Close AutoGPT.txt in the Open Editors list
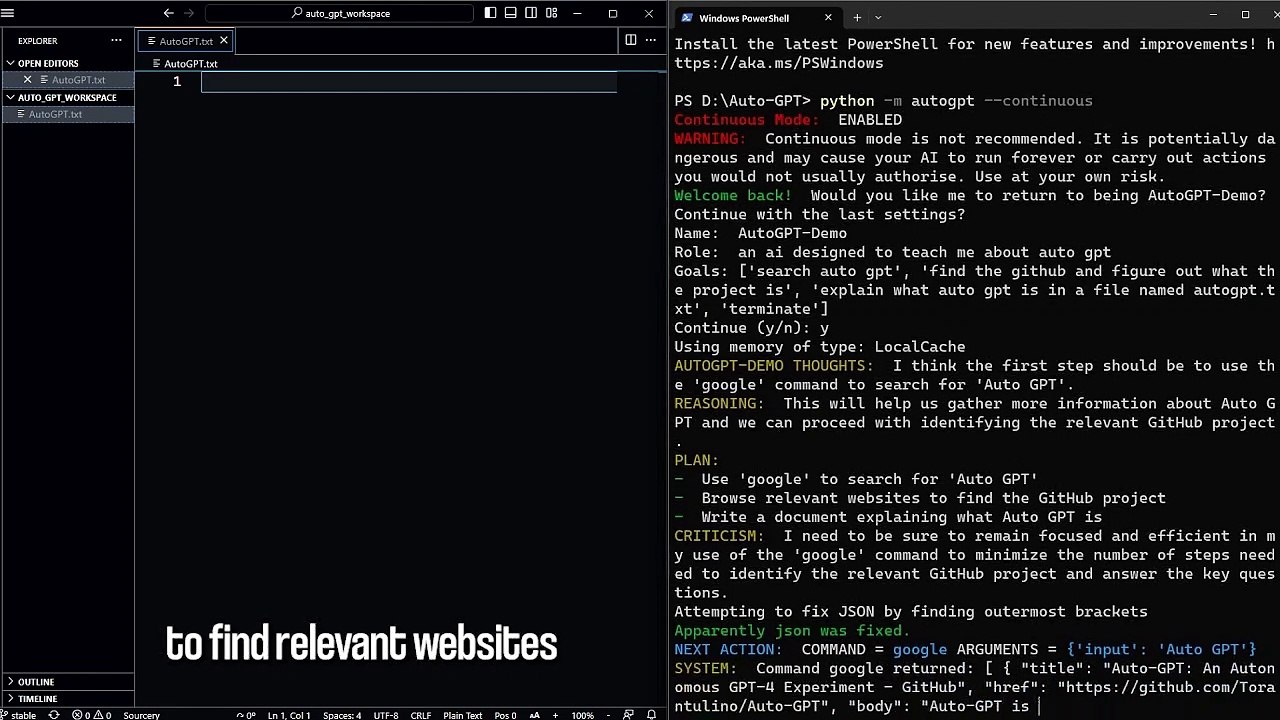This screenshot has width=1280, height=720. click(27, 80)
